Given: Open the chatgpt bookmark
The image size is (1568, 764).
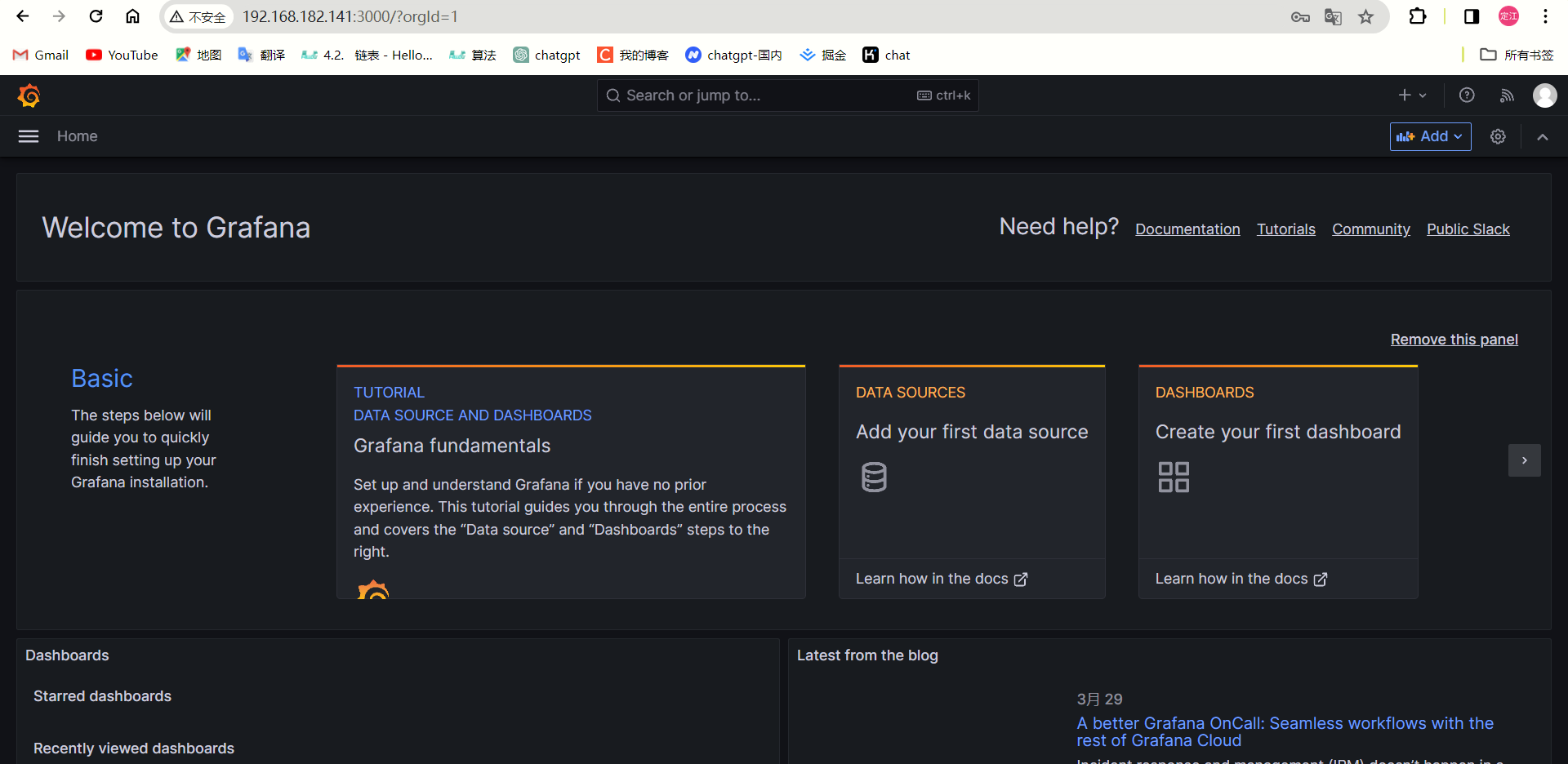Looking at the screenshot, I should (546, 55).
